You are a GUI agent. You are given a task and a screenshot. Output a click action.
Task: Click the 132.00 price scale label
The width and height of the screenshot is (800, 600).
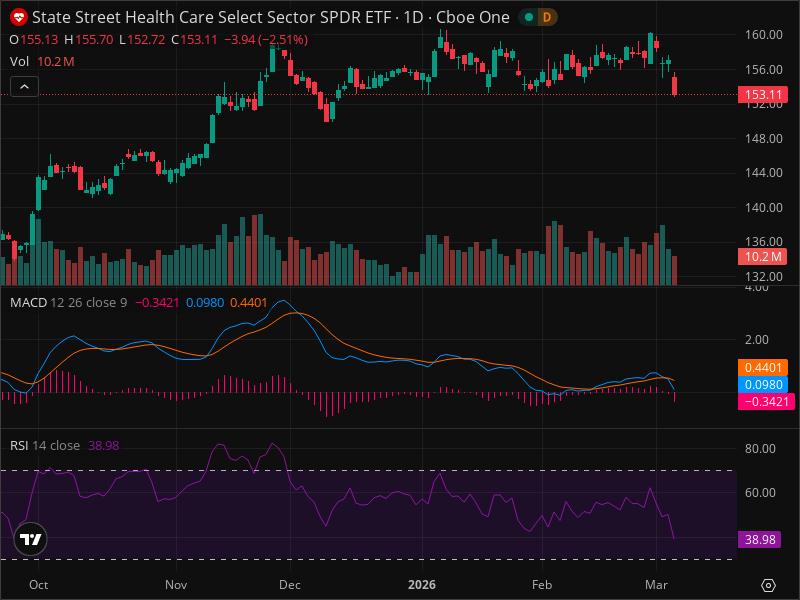pyautogui.click(x=763, y=276)
